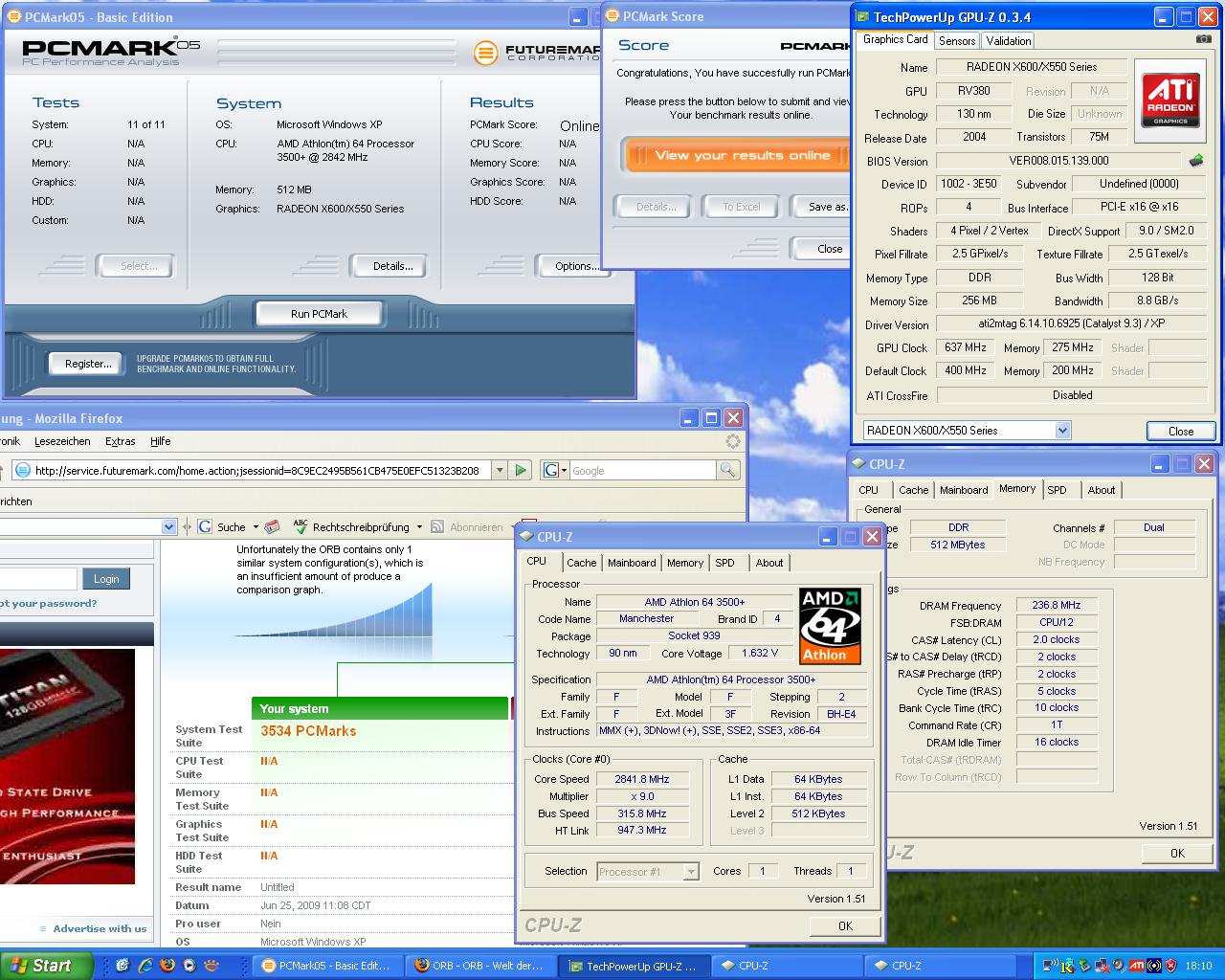Click the ATI Radeon logo in GPU-Z

pyautogui.click(x=1170, y=100)
